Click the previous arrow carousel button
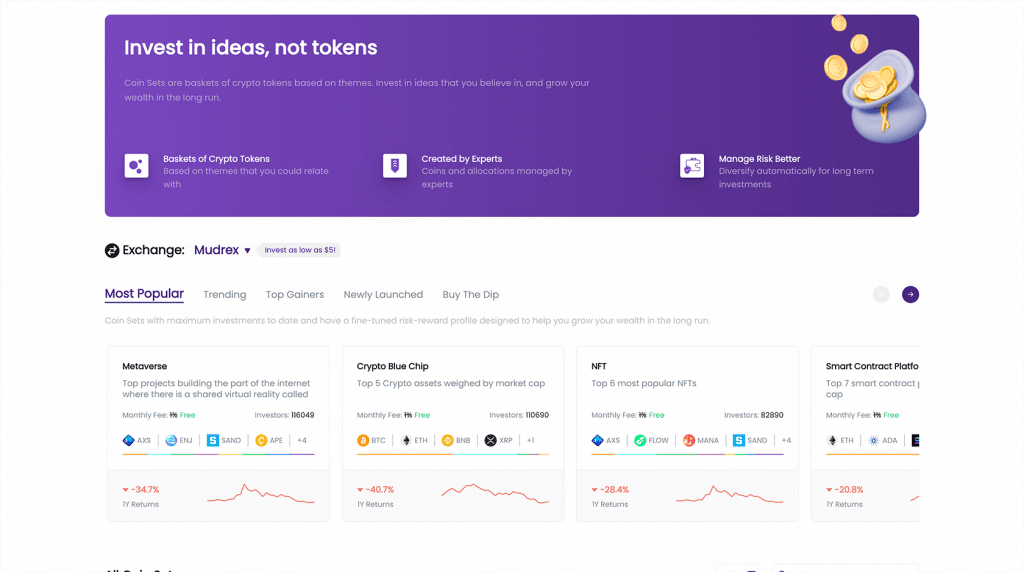1024x572 pixels. [x=881, y=294]
